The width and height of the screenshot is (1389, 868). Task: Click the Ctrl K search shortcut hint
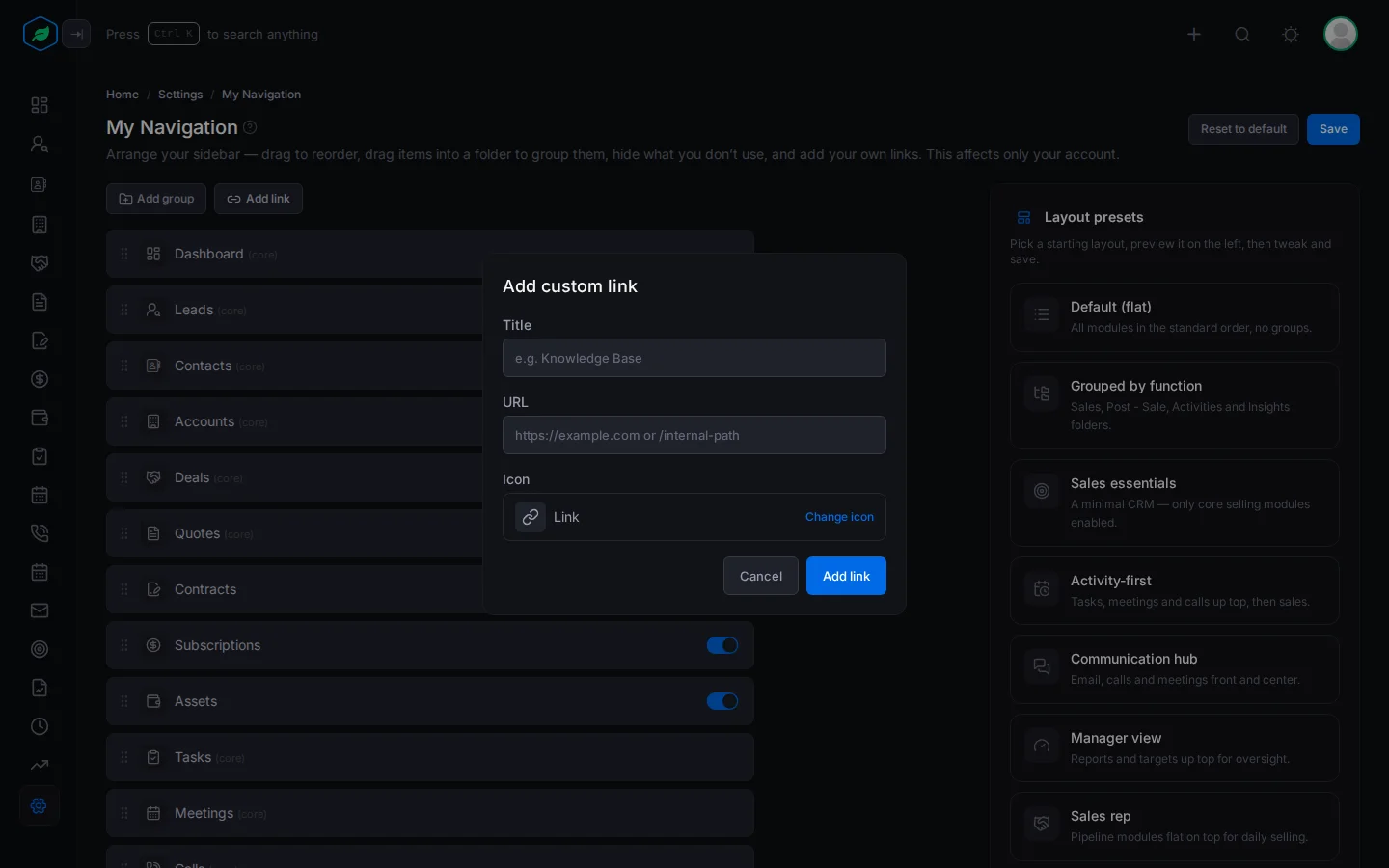point(174,34)
